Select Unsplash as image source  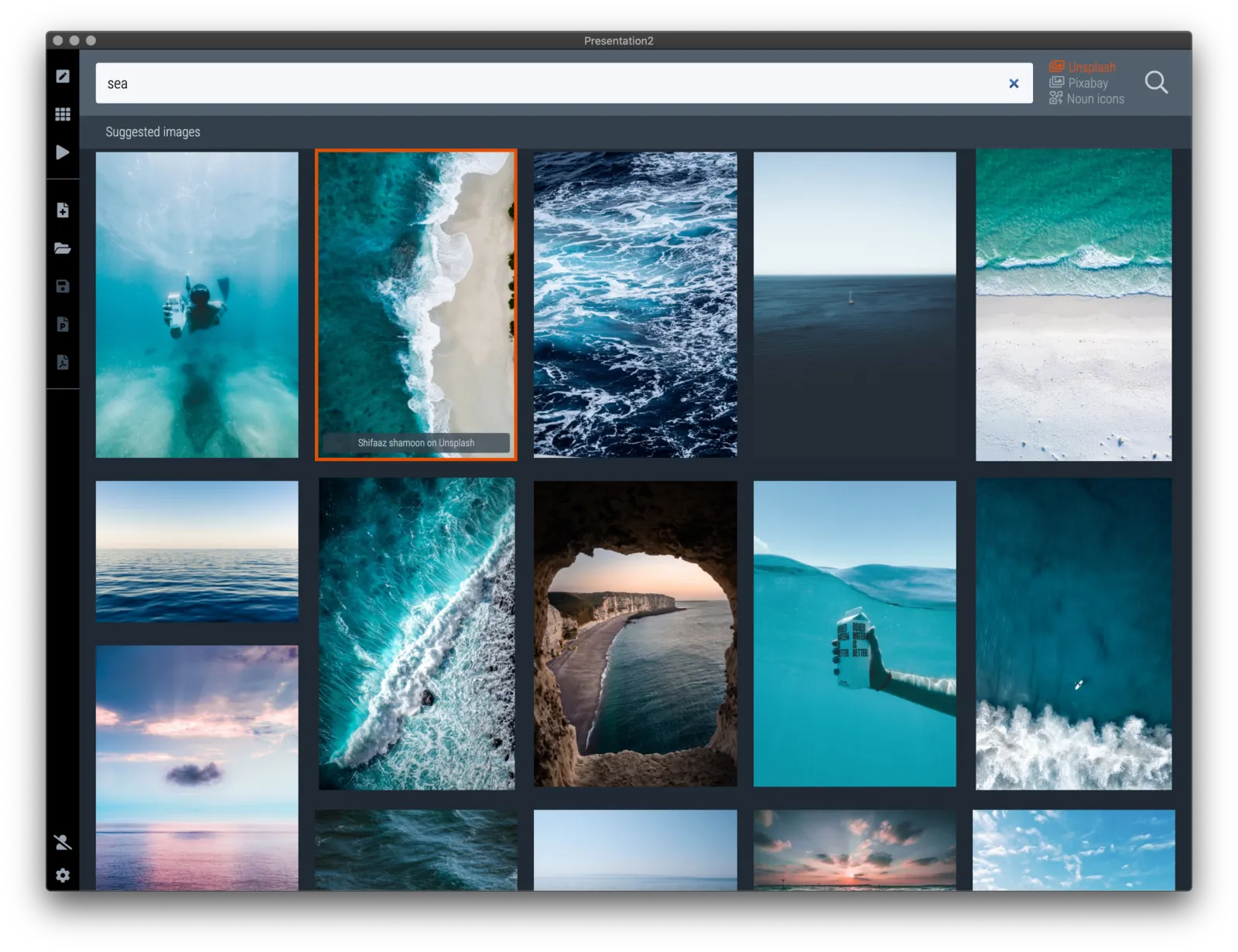point(1082,67)
